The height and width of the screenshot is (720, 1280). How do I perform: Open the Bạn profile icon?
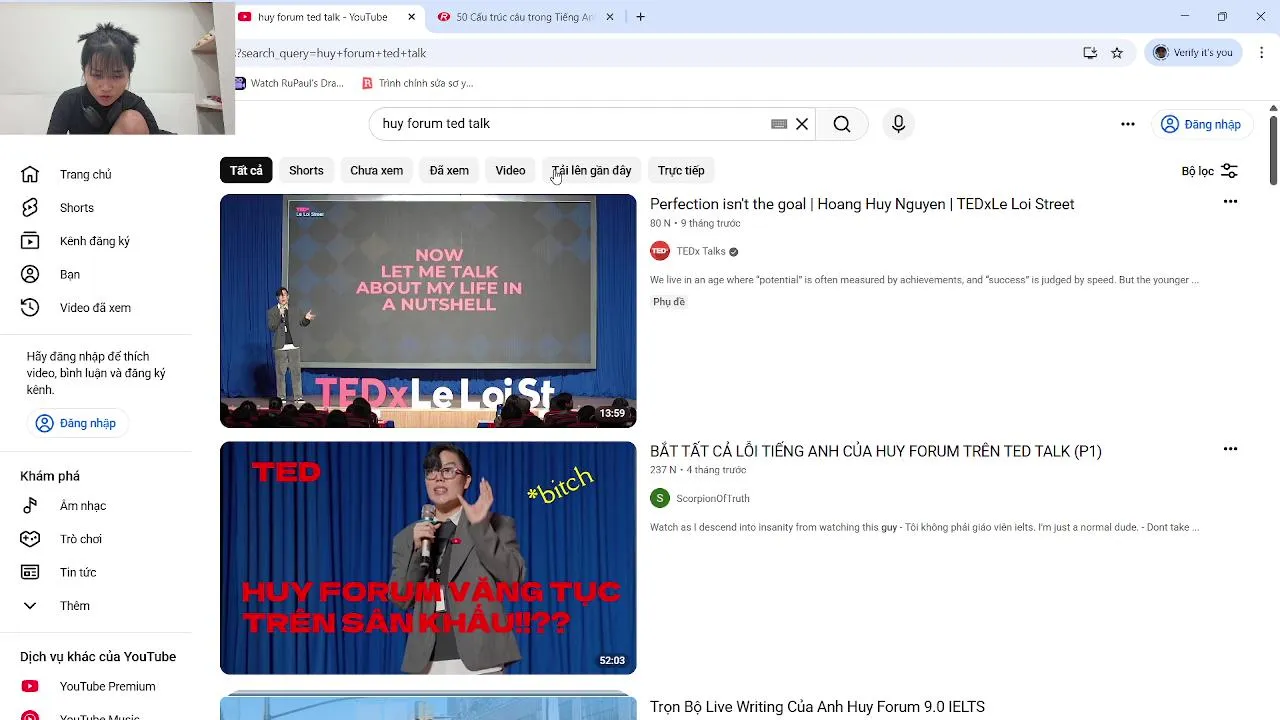(30, 274)
